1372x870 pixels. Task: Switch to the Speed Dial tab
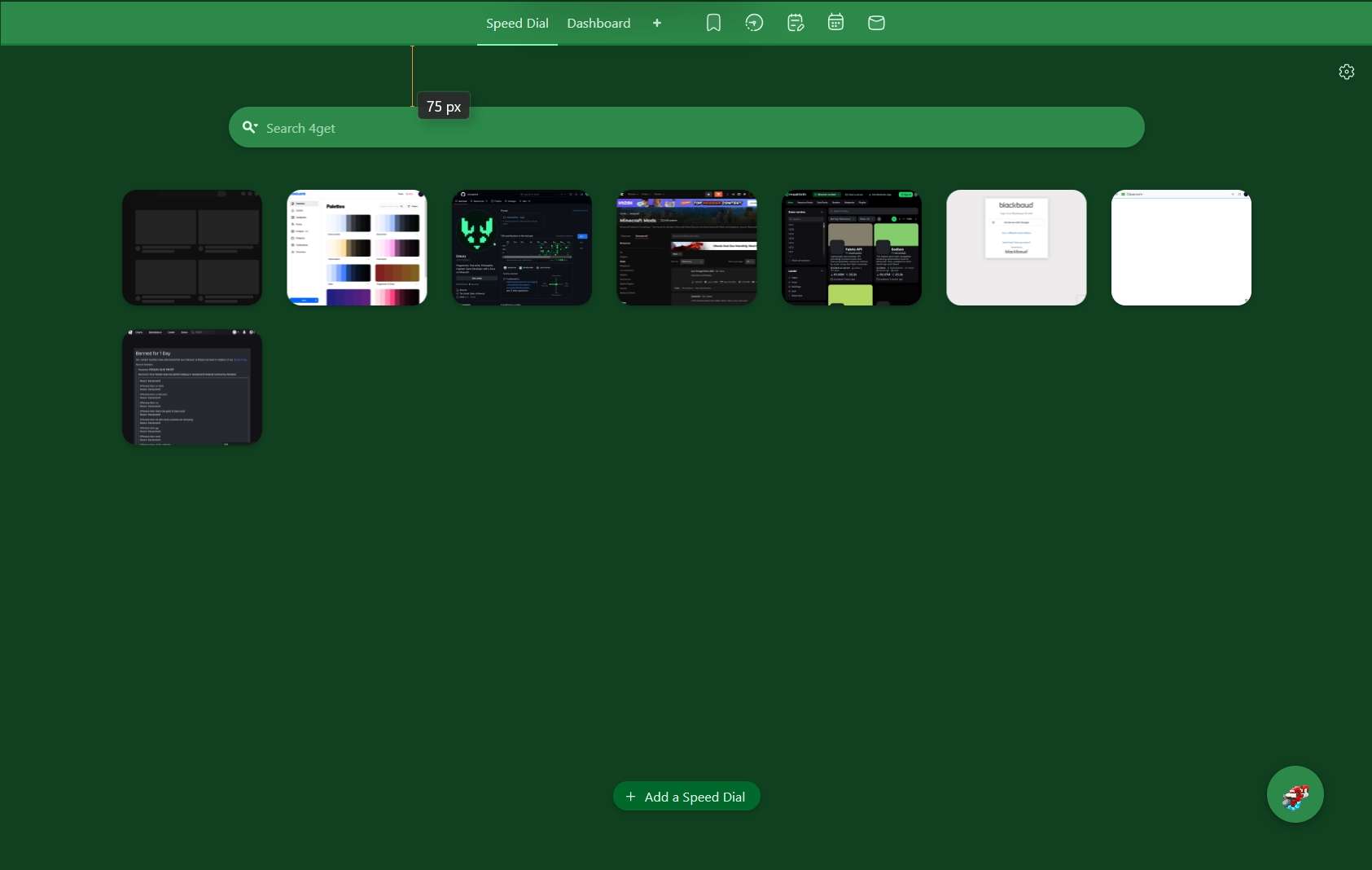[517, 23]
